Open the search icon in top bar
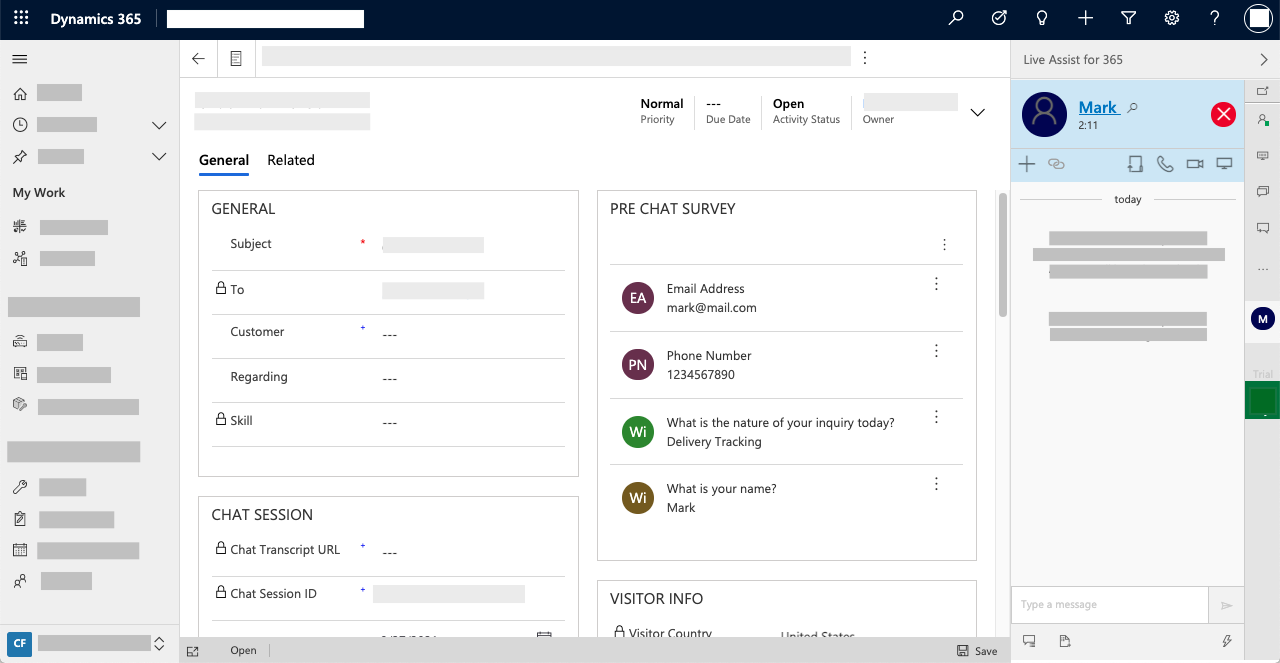Viewport: 1280px width, 663px height. click(956, 18)
